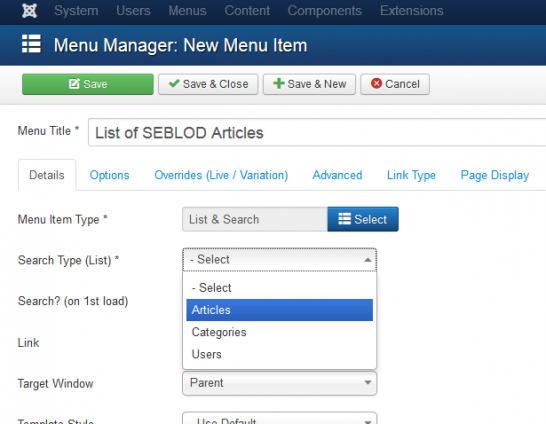Click the menu manager list icon

pyautogui.click(x=31, y=44)
